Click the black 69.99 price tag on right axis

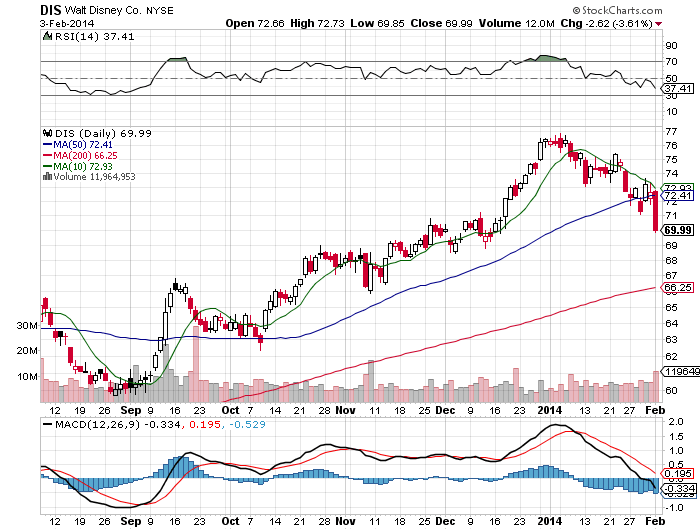678,230
